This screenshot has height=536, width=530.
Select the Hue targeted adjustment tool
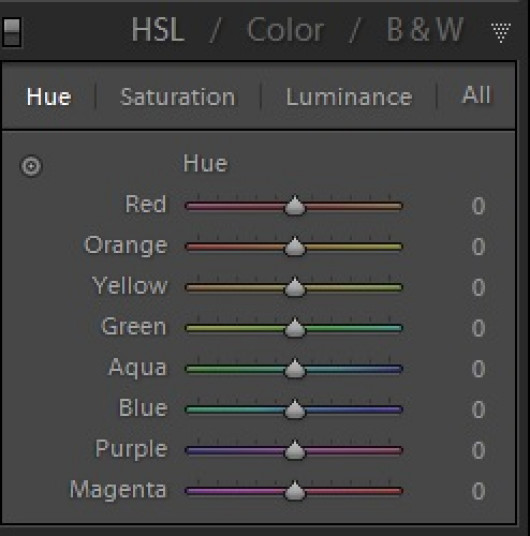click(31, 166)
